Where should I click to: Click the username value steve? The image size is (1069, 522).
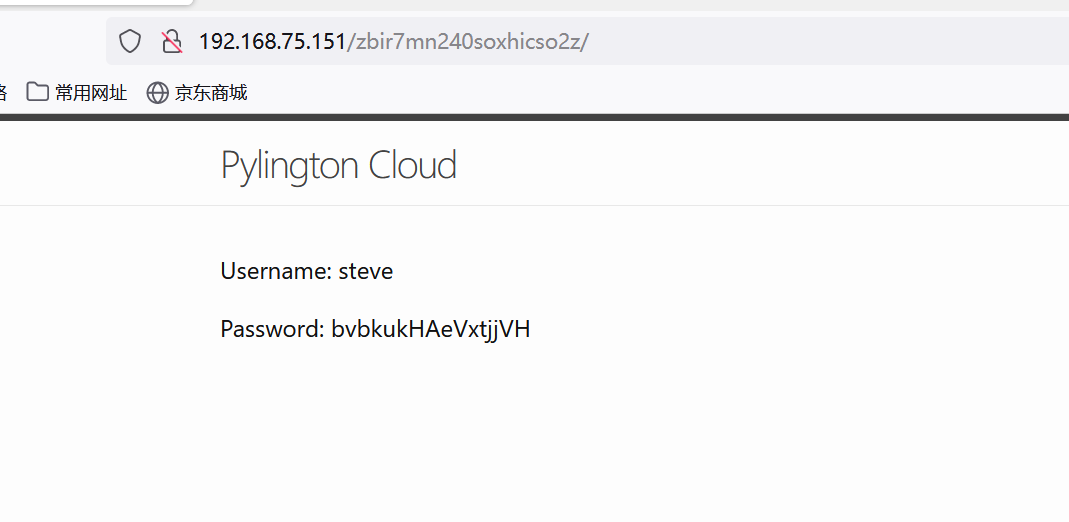366,271
